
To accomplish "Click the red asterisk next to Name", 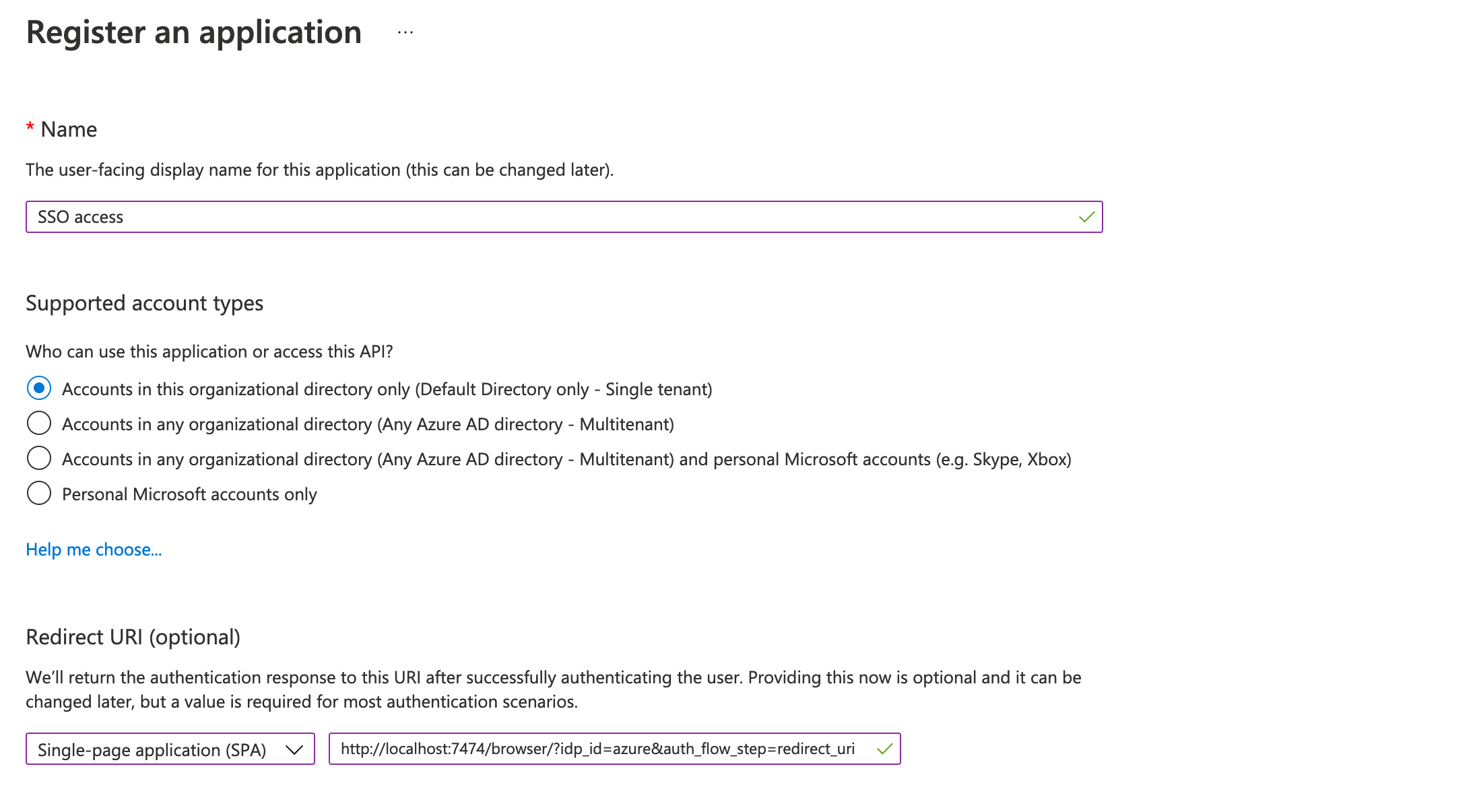I will [30, 128].
